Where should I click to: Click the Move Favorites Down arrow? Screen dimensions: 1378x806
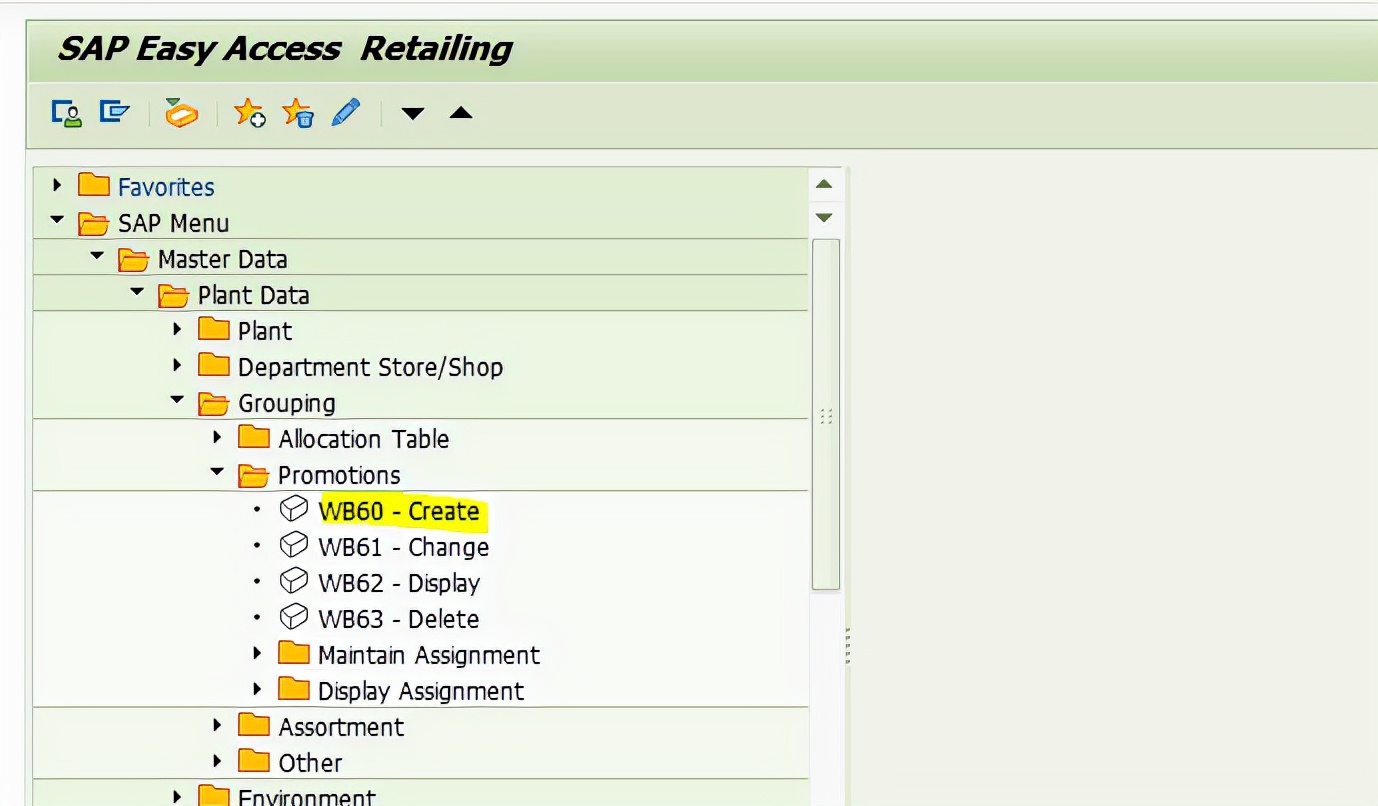point(413,114)
